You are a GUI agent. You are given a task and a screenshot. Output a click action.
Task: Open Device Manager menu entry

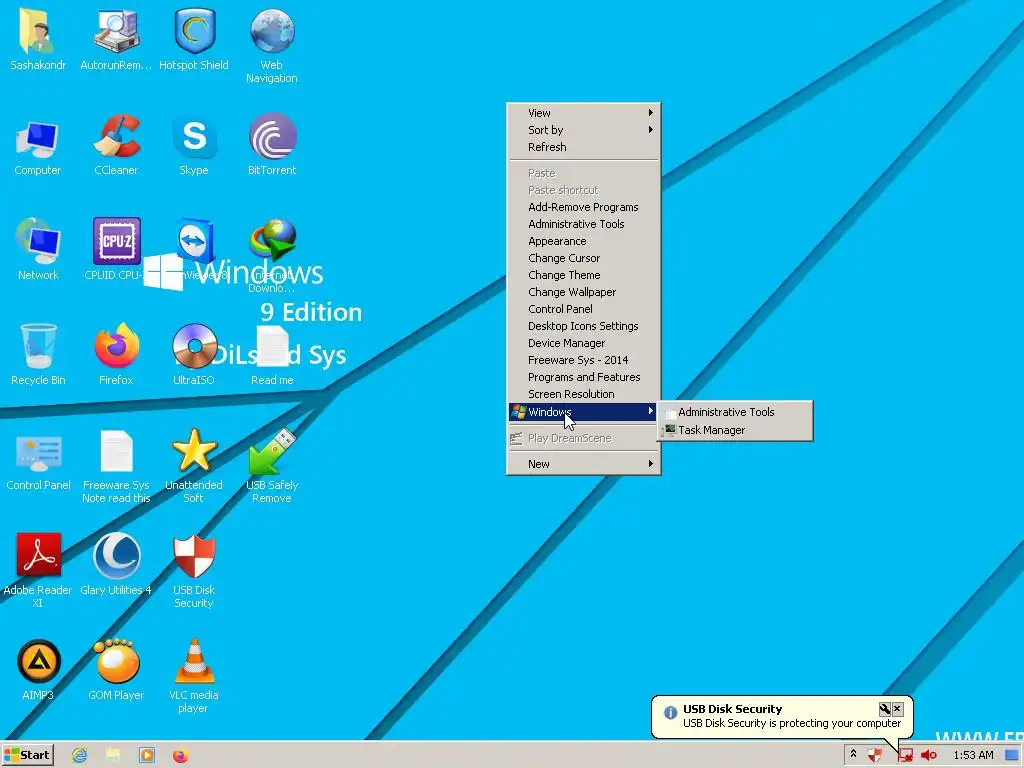(x=583, y=343)
